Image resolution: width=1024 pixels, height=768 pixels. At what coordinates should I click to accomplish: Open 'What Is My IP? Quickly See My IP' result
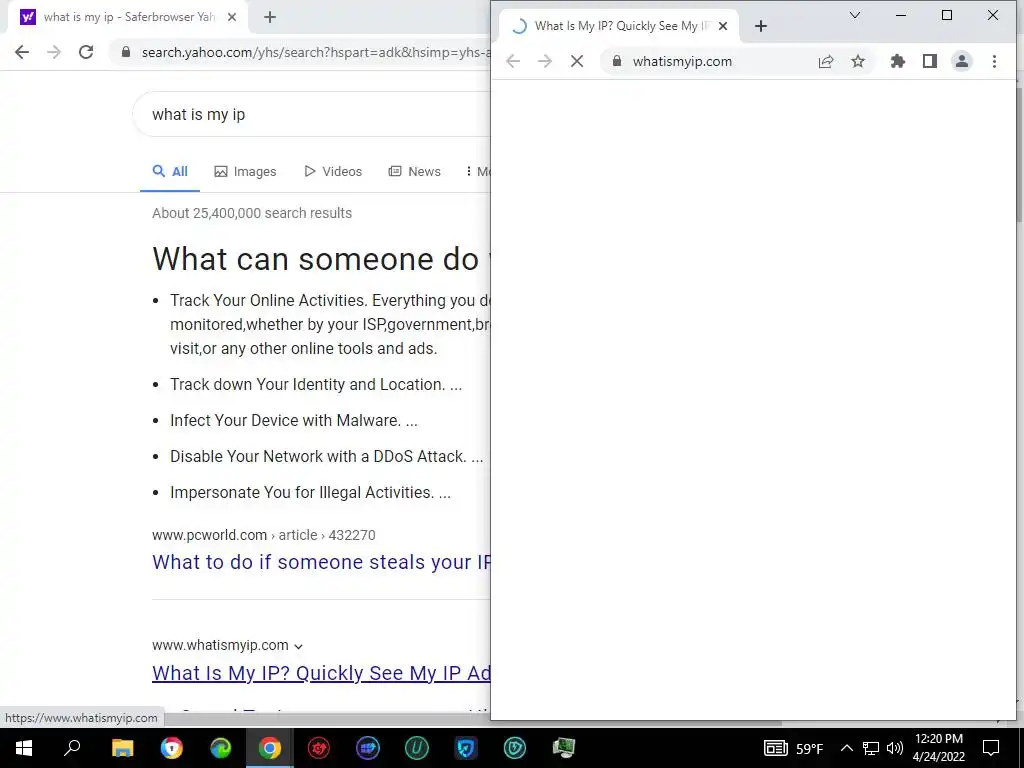click(321, 673)
